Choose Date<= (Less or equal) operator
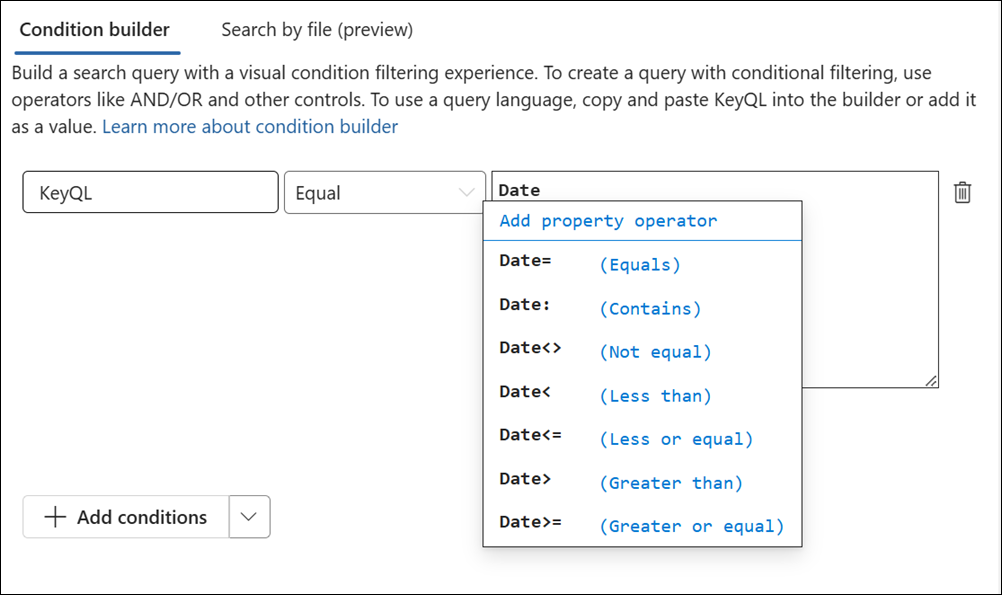The image size is (1002, 595). 600,438
